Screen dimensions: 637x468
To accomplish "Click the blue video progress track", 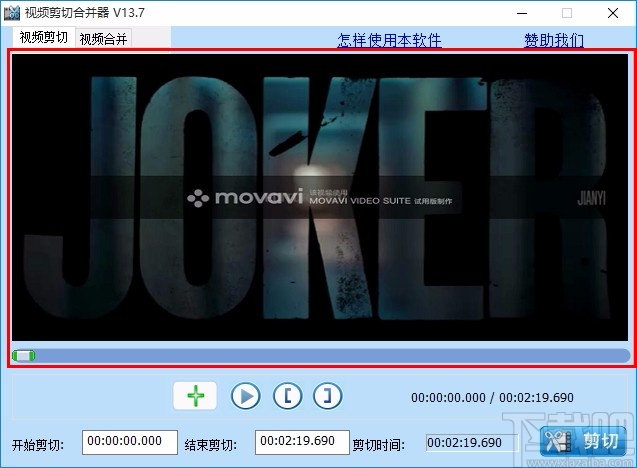I will pyautogui.click(x=321, y=356).
